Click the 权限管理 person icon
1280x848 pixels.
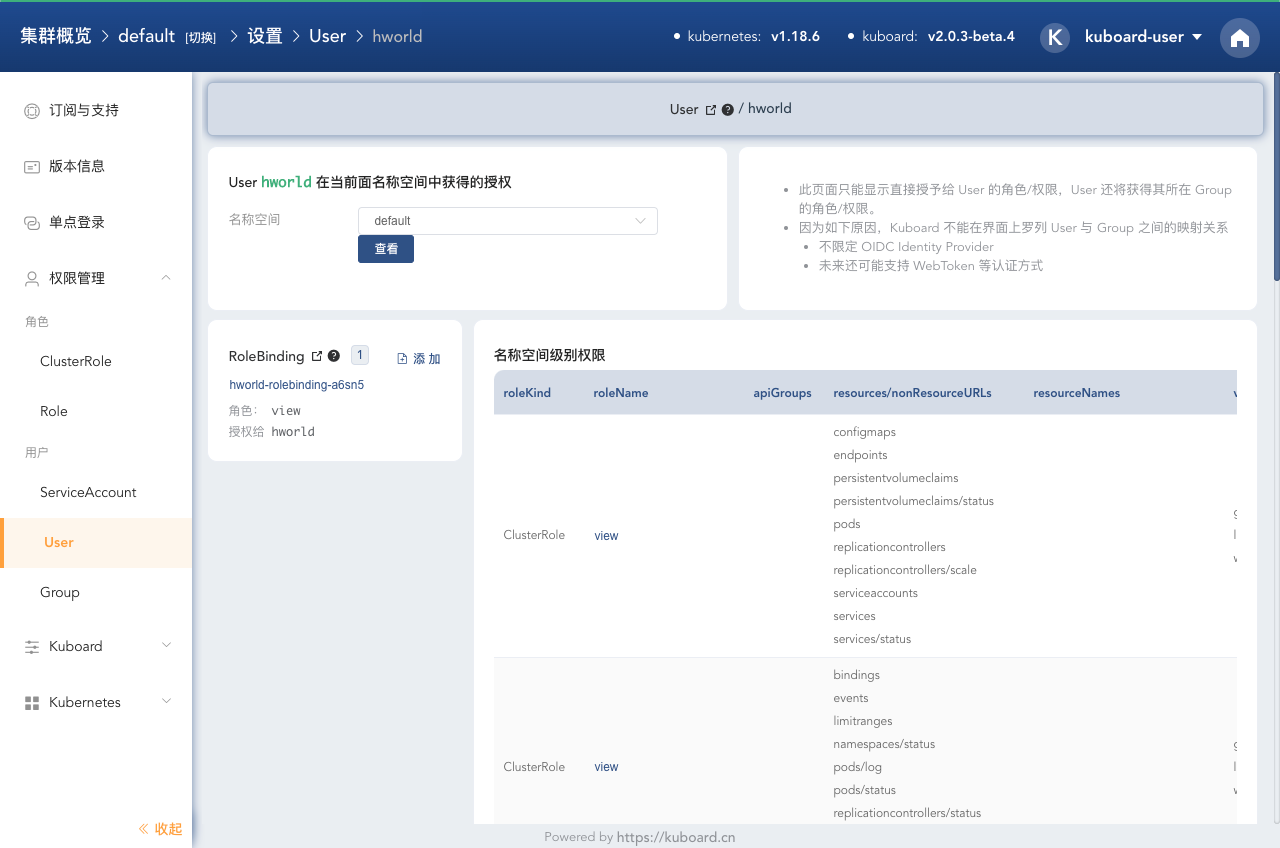pos(32,279)
